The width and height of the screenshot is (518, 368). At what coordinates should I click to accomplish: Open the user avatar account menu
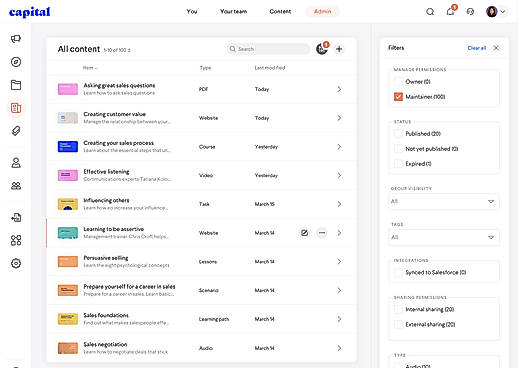click(496, 12)
